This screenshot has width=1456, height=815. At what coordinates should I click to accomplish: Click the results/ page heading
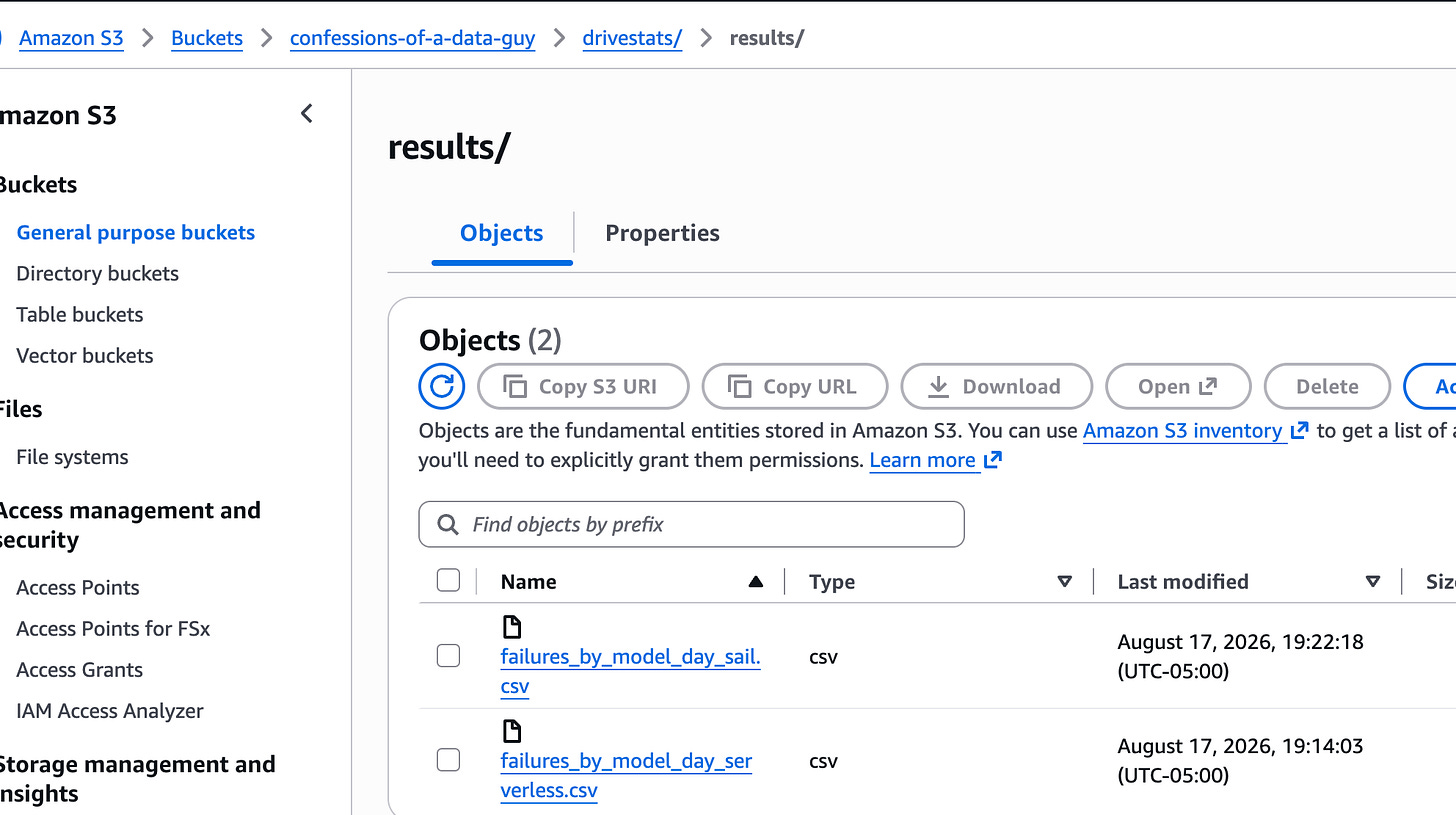449,147
